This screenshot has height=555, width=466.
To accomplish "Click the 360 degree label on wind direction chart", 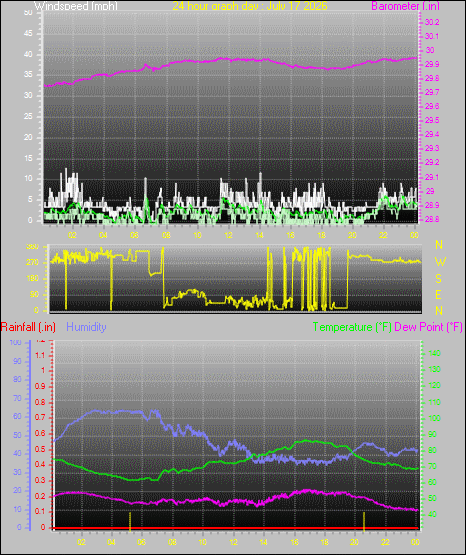I will 33,247.
